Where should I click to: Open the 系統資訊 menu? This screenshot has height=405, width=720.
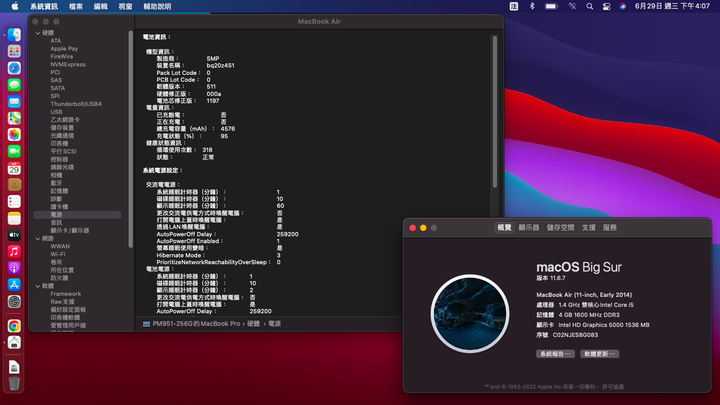pyautogui.click(x=44, y=6)
